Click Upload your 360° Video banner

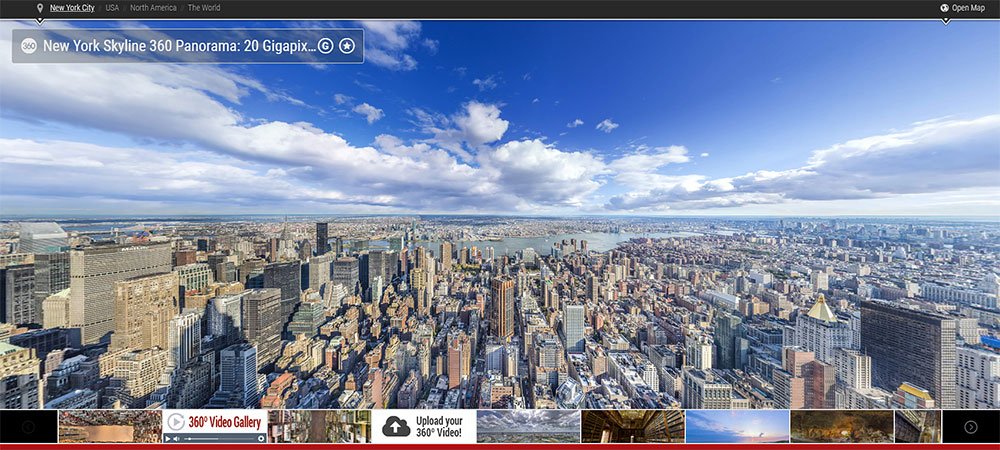424,426
